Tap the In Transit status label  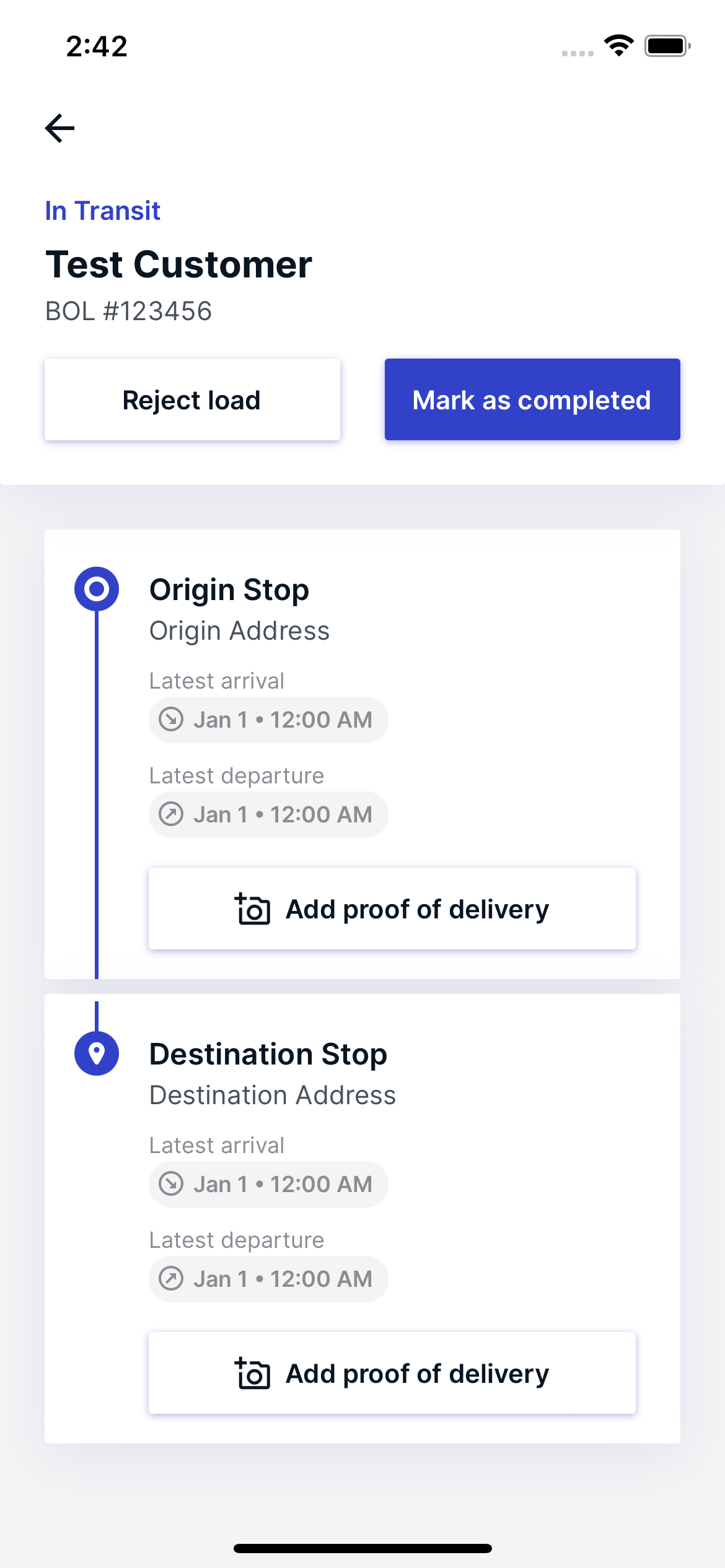pyautogui.click(x=103, y=211)
